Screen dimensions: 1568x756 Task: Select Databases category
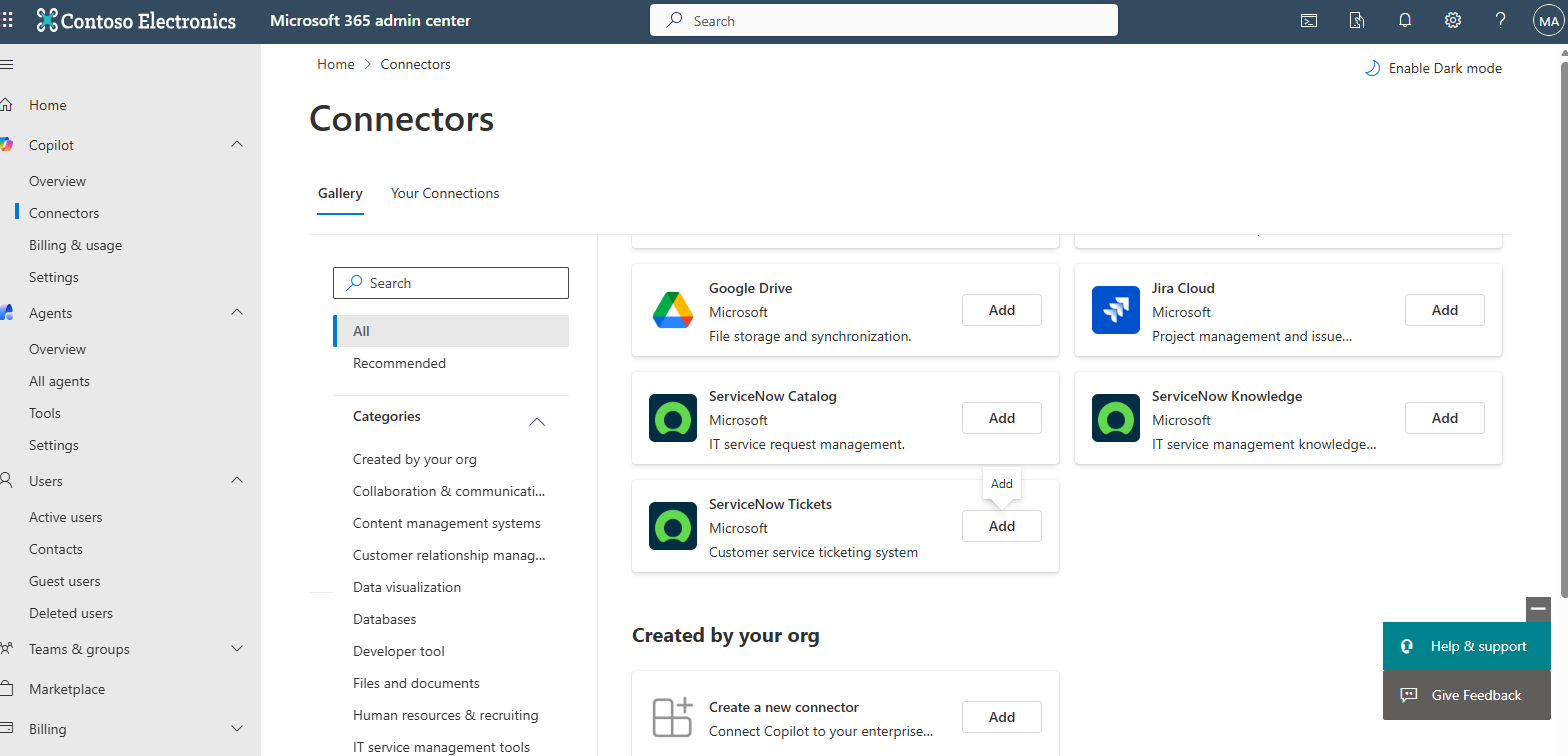(x=385, y=619)
